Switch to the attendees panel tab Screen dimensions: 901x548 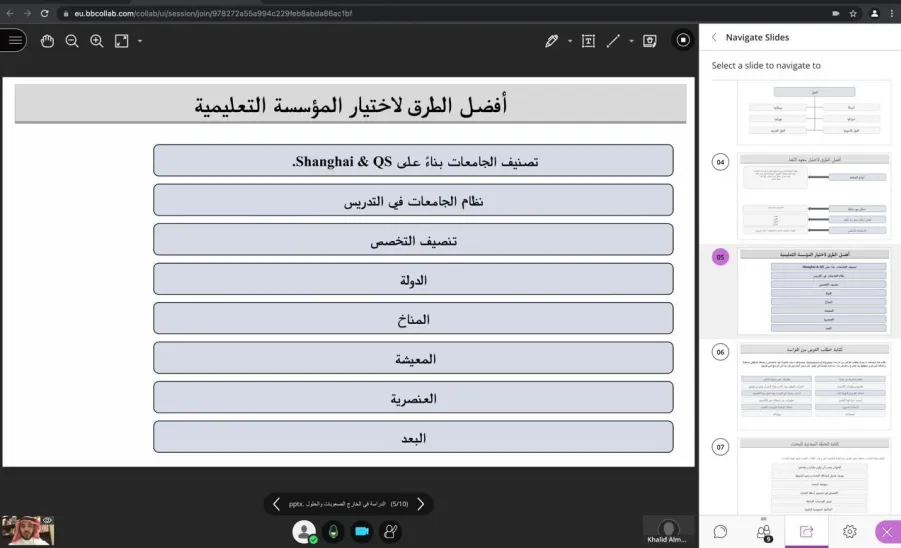(764, 531)
